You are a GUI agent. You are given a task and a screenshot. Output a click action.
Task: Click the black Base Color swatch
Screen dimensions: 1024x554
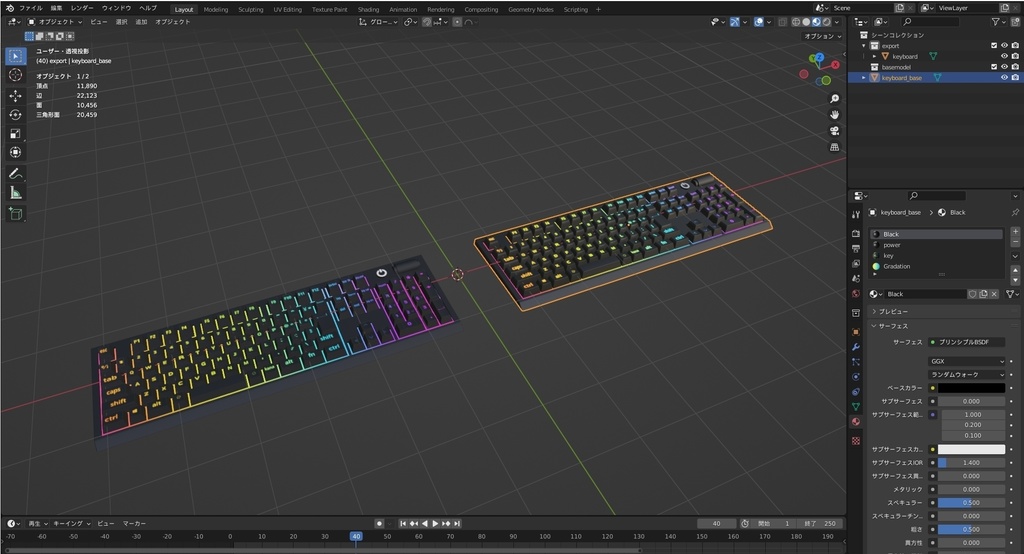coord(971,388)
